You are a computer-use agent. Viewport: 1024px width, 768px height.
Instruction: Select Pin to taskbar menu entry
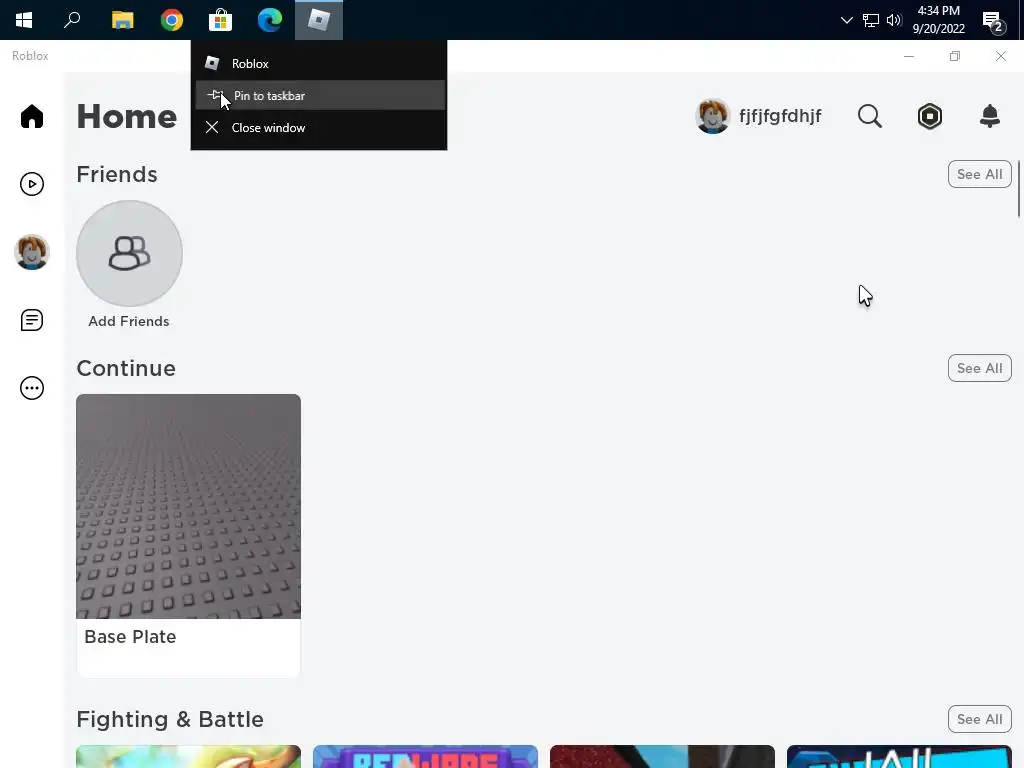click(x=320, y=95)
